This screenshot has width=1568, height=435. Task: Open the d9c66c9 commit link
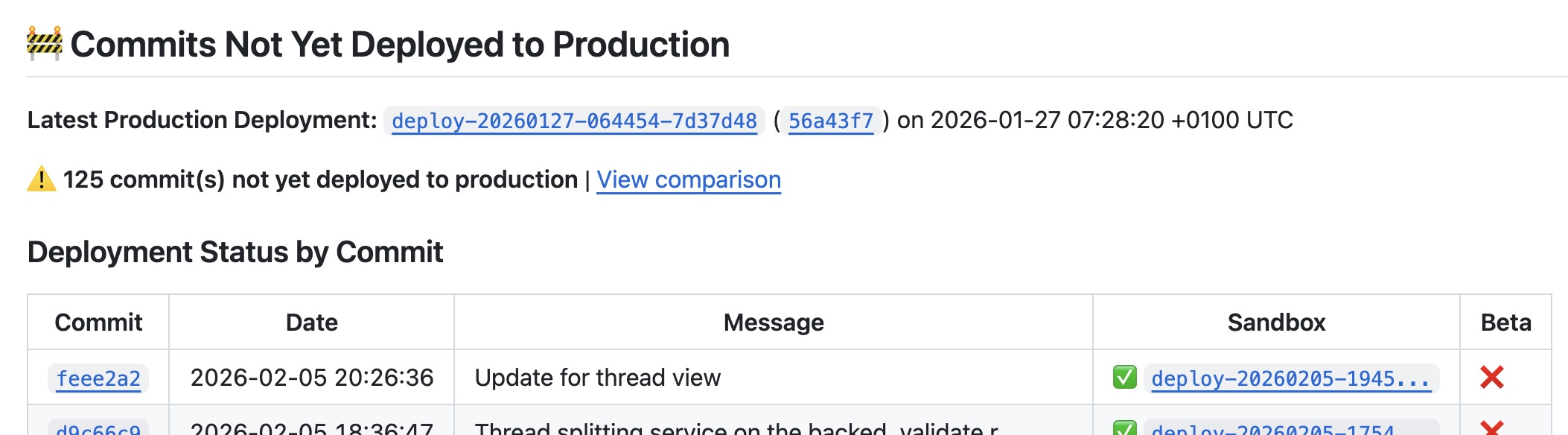pyautogui.click(x=98, y=429)
